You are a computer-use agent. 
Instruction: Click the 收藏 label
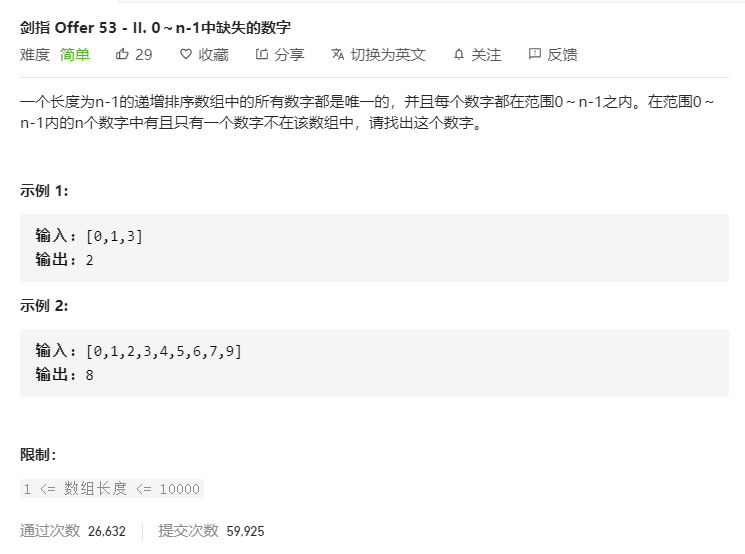click(213, 55)
